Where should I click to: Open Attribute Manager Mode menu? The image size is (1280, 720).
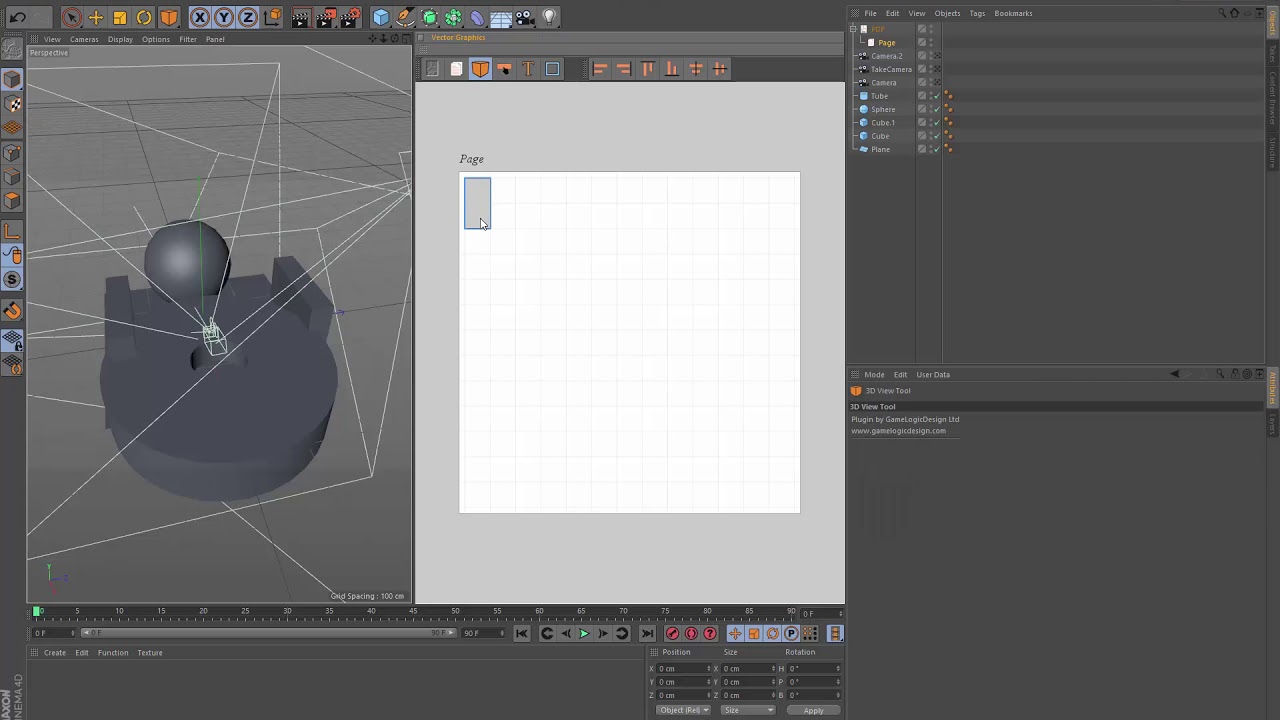click(874, 374)
